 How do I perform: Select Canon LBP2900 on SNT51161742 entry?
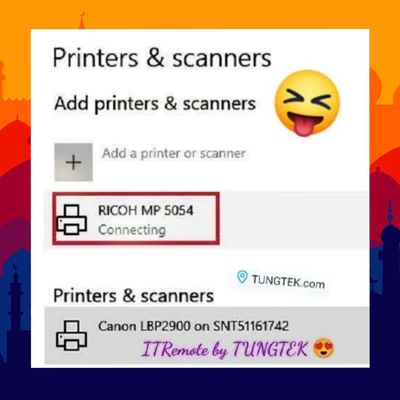[193, 326]
